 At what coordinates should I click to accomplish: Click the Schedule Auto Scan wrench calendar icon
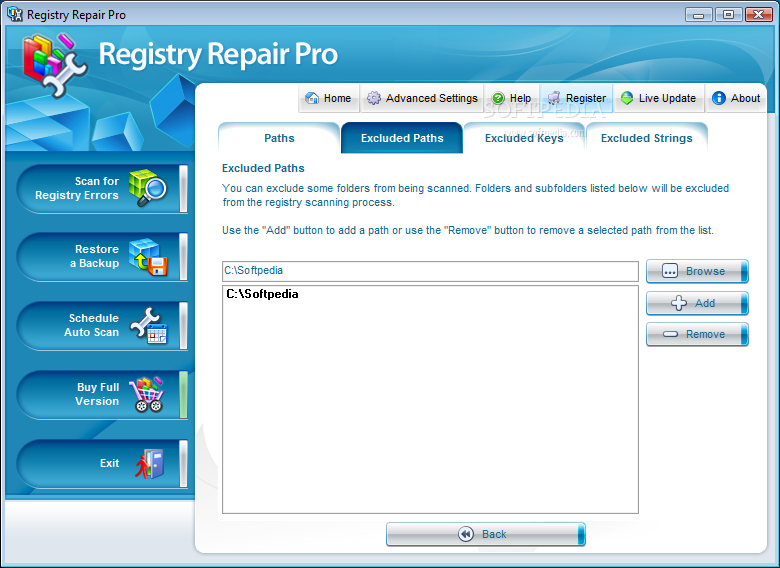148,326
